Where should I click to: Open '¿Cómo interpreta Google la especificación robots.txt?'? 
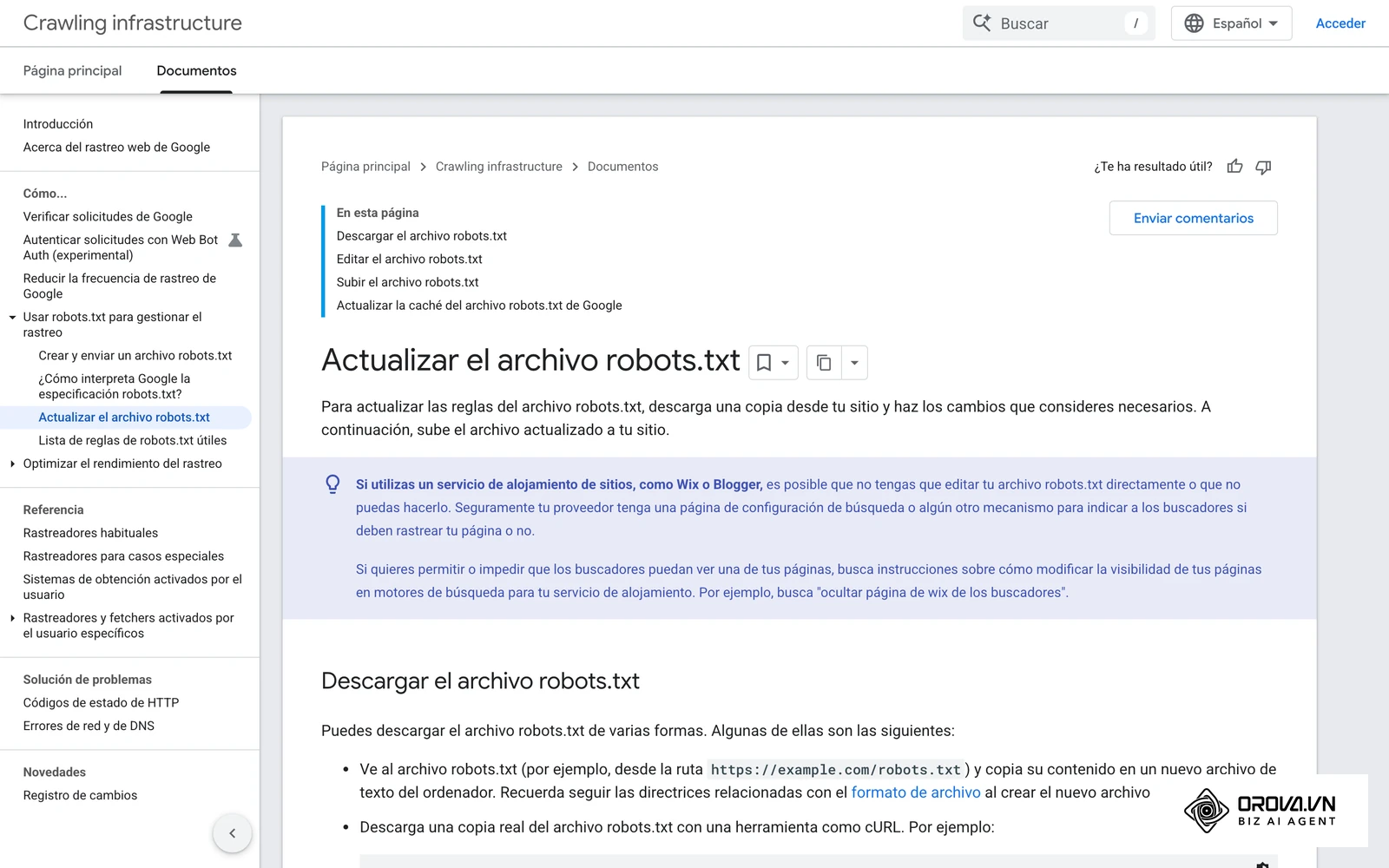tap(115, 387)
